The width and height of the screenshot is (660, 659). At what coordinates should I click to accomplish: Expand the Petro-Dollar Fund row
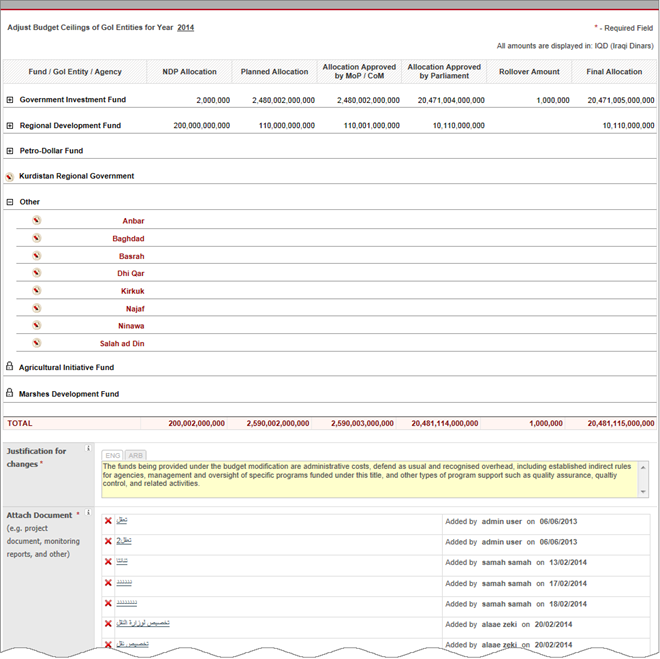[10, 151]
